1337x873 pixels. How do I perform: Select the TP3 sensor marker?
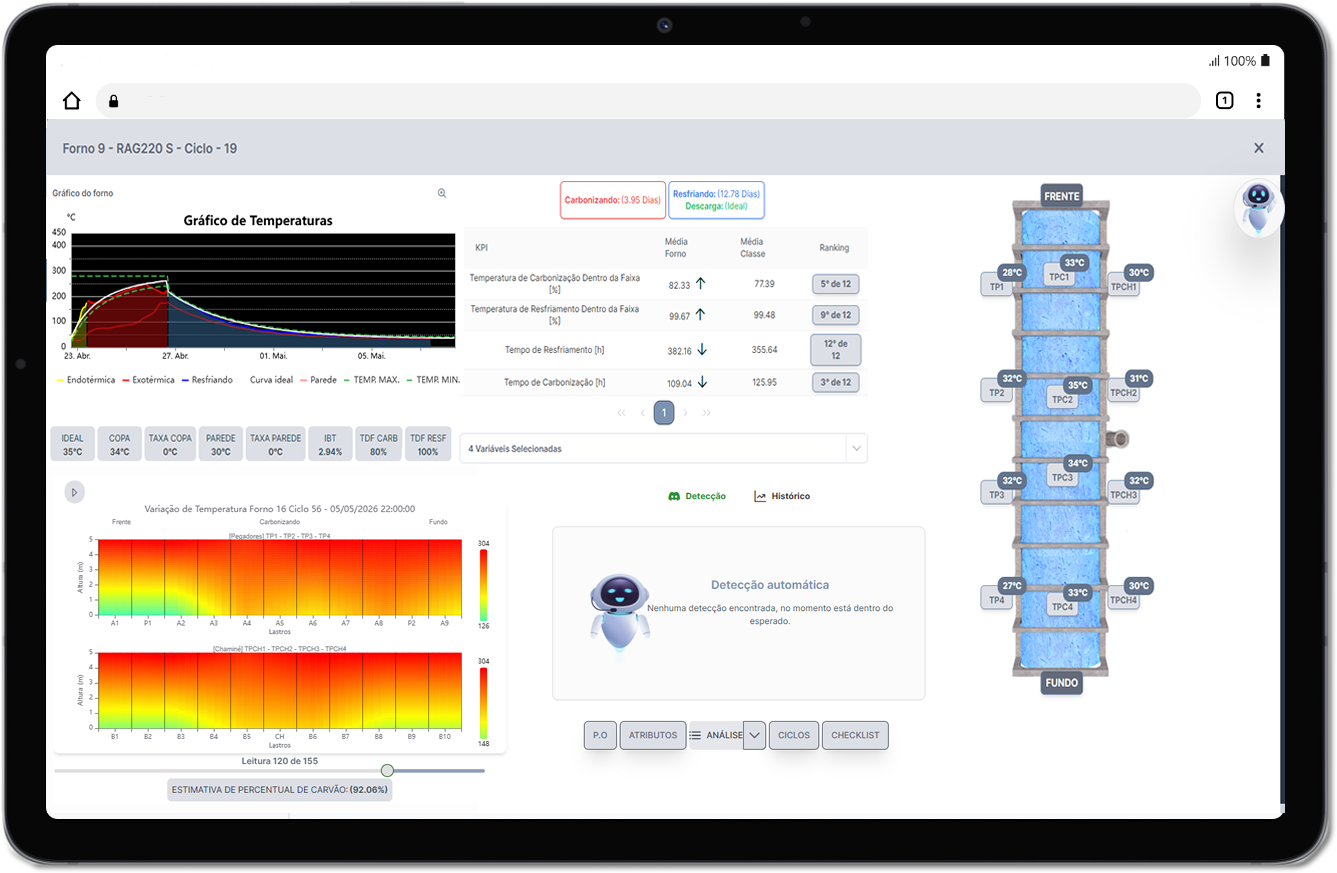[997, 494]
